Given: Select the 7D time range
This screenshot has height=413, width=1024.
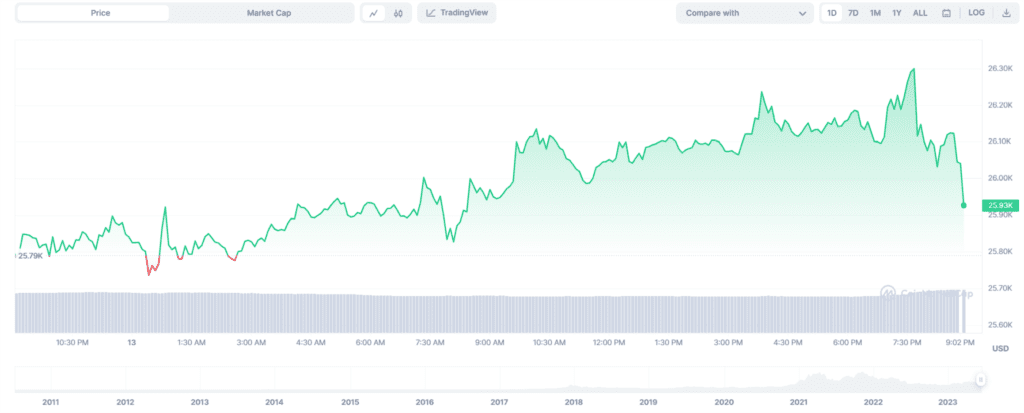Looking at the screenshot, I should (x=853, y=13).
